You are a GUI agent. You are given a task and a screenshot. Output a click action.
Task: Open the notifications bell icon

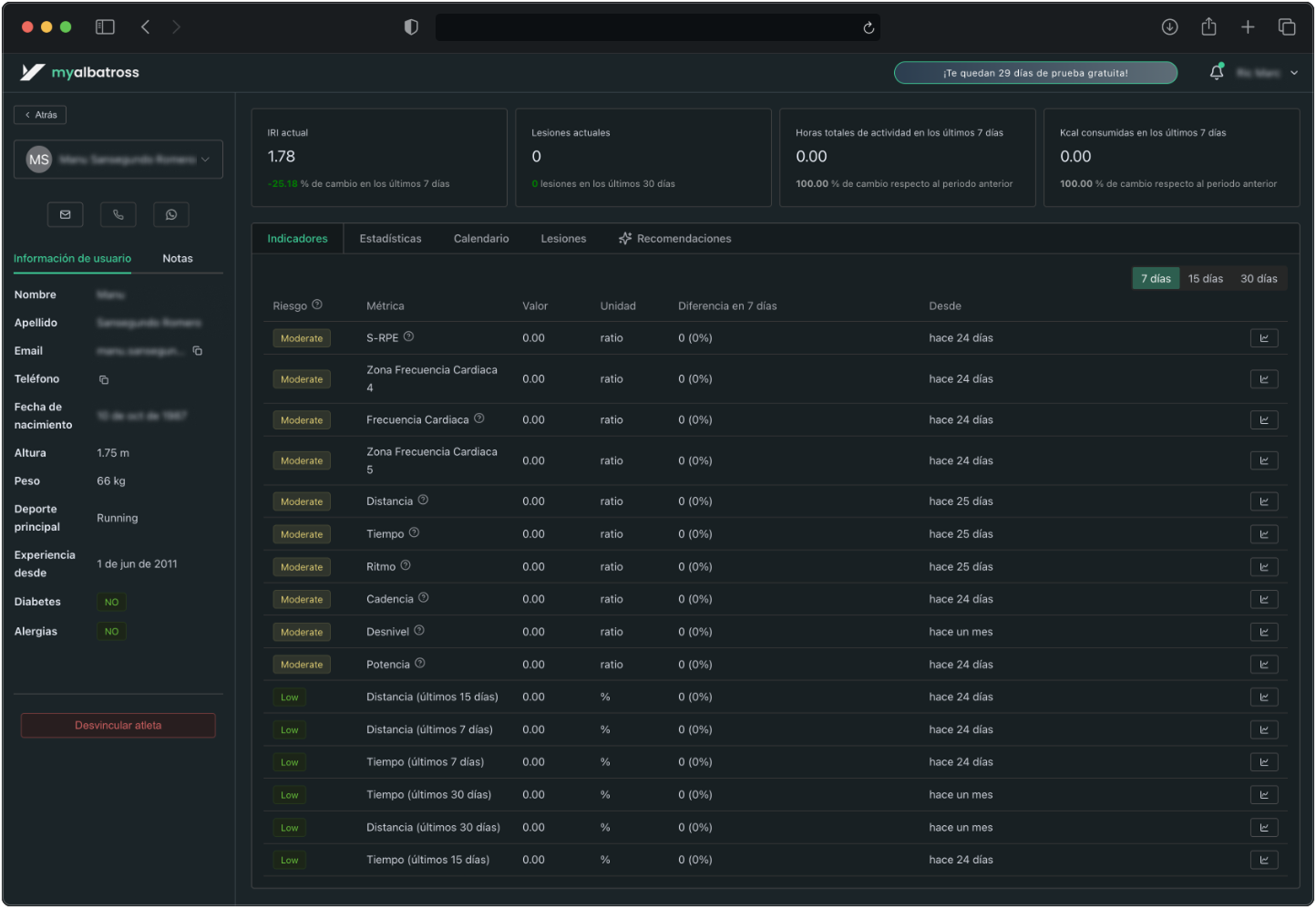(1216, 73)
